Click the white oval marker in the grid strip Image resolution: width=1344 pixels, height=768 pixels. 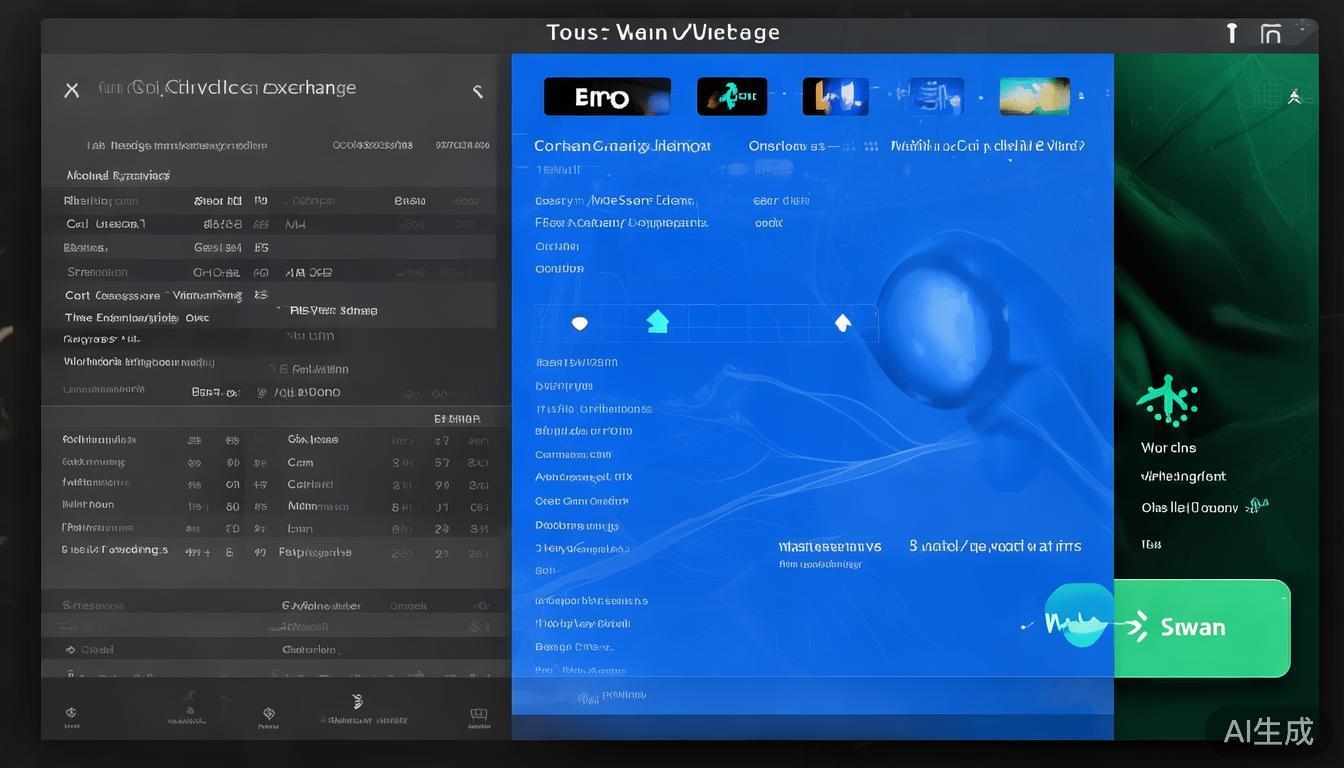579,323
